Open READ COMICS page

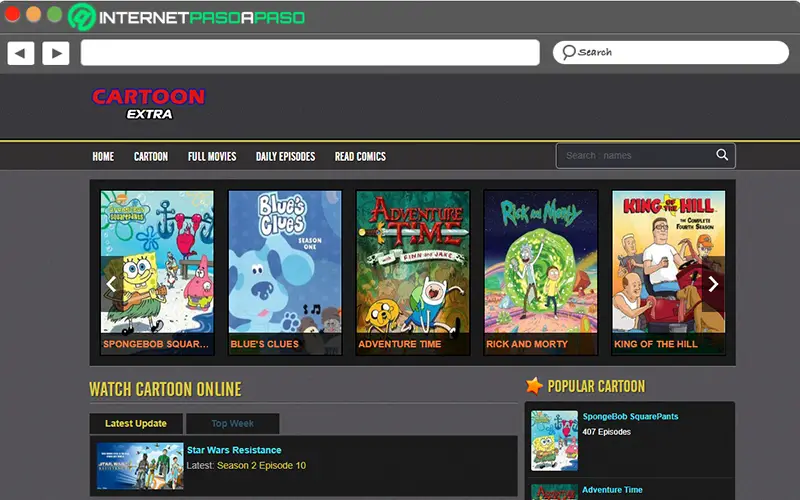360,157
